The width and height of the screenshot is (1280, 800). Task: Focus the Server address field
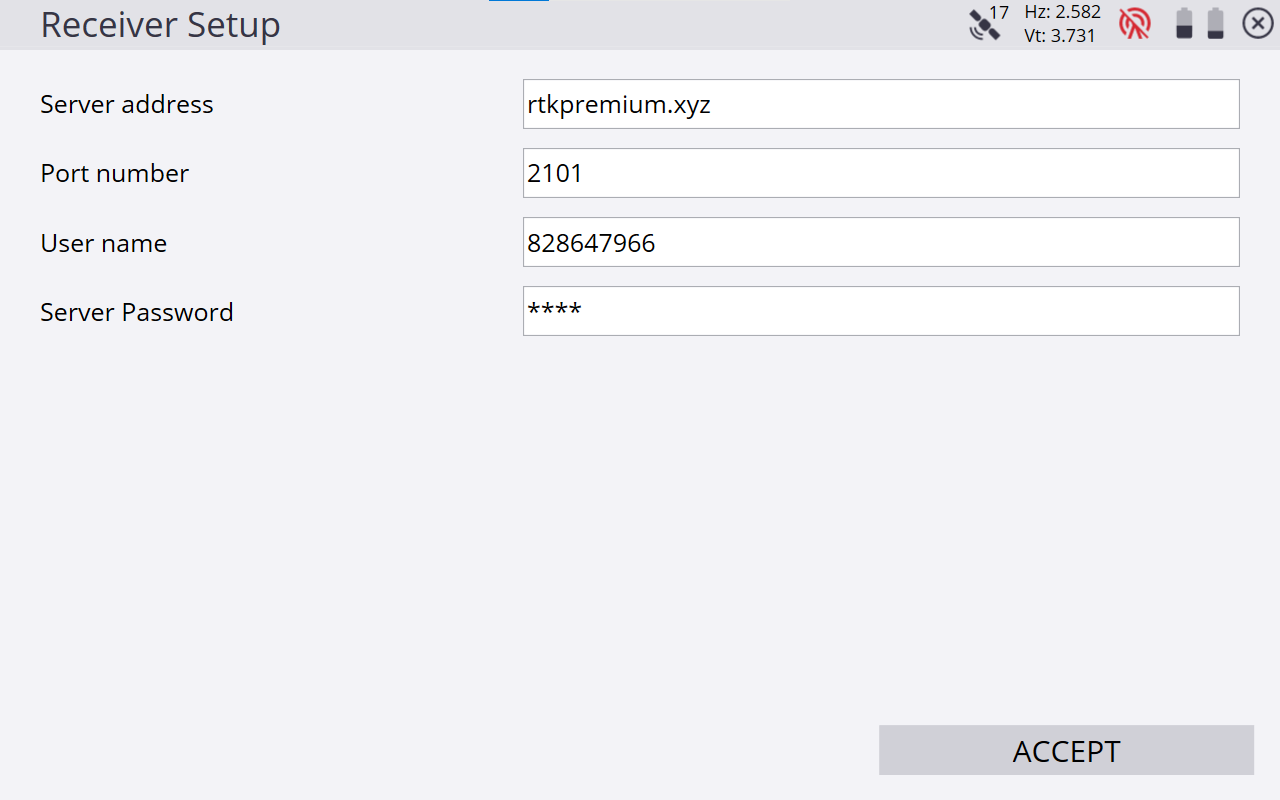pyautogui.click(x=880, y=104)
